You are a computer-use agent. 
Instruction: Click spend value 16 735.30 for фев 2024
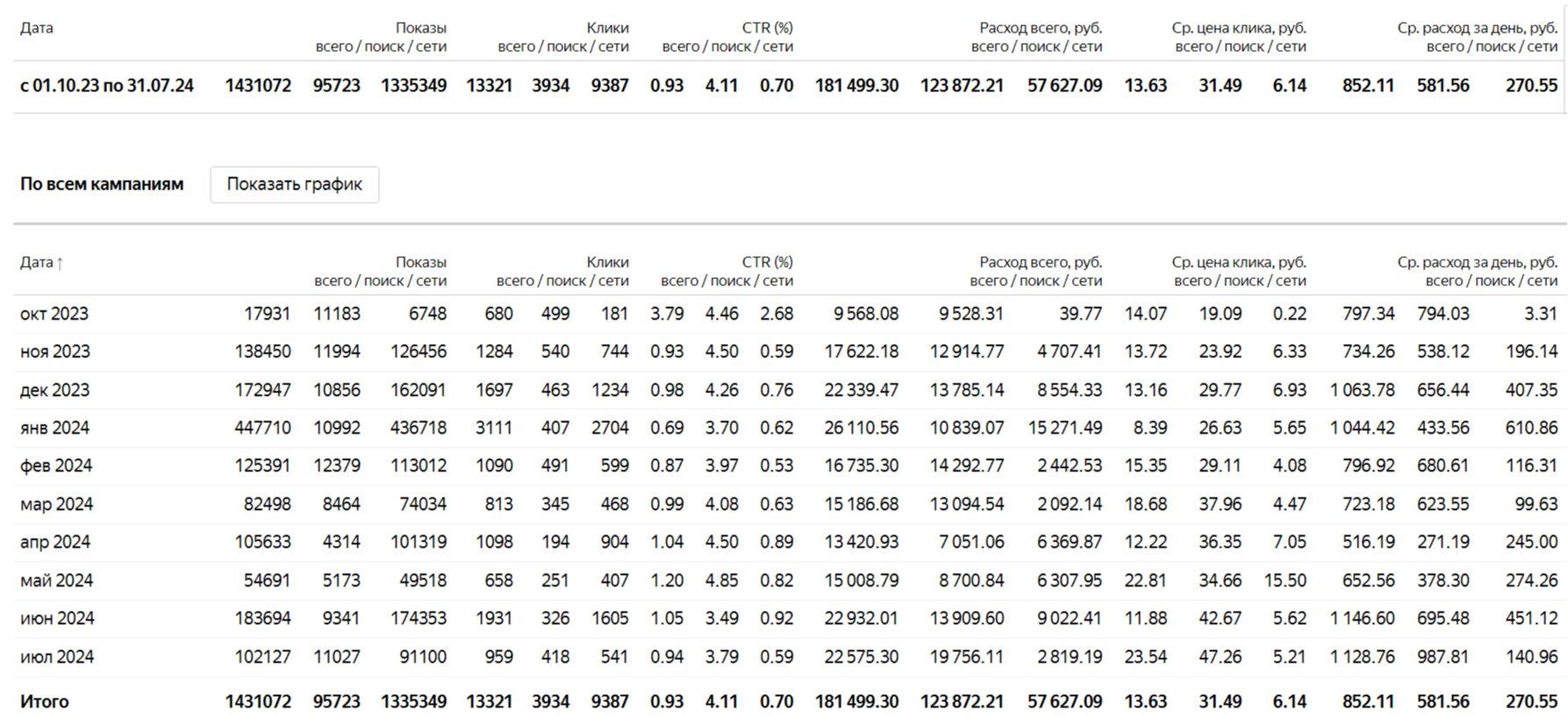coord(862,465)
